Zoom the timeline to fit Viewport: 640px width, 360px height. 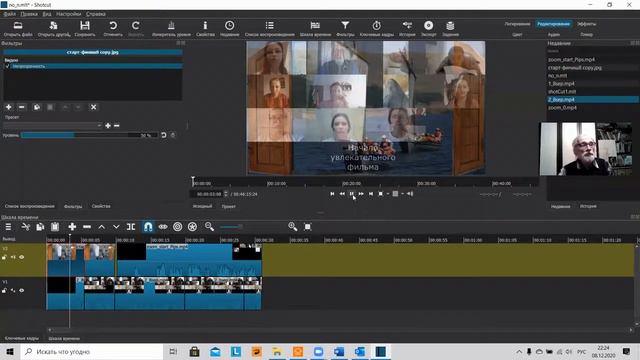click(308, 227)
